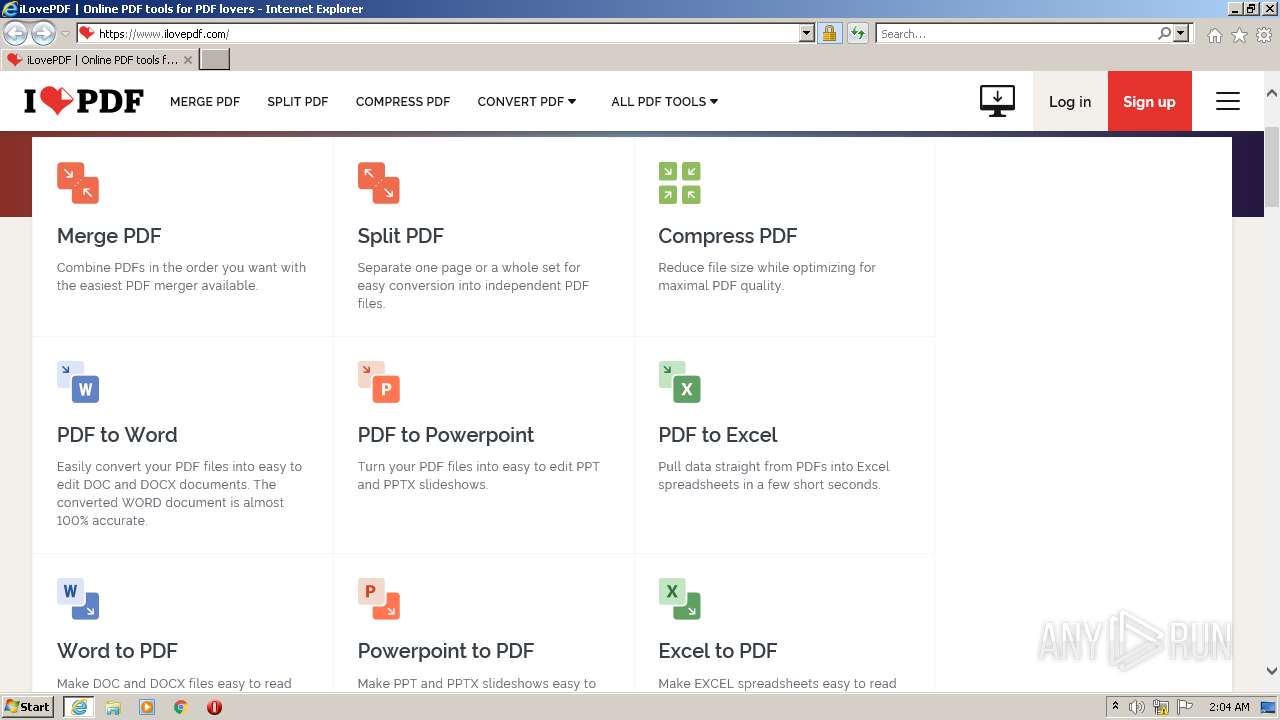Viewport: 1280px width, 720px height.
Task: Open SPLIT PDF from the navigation bar
Action: pos(298,101)
